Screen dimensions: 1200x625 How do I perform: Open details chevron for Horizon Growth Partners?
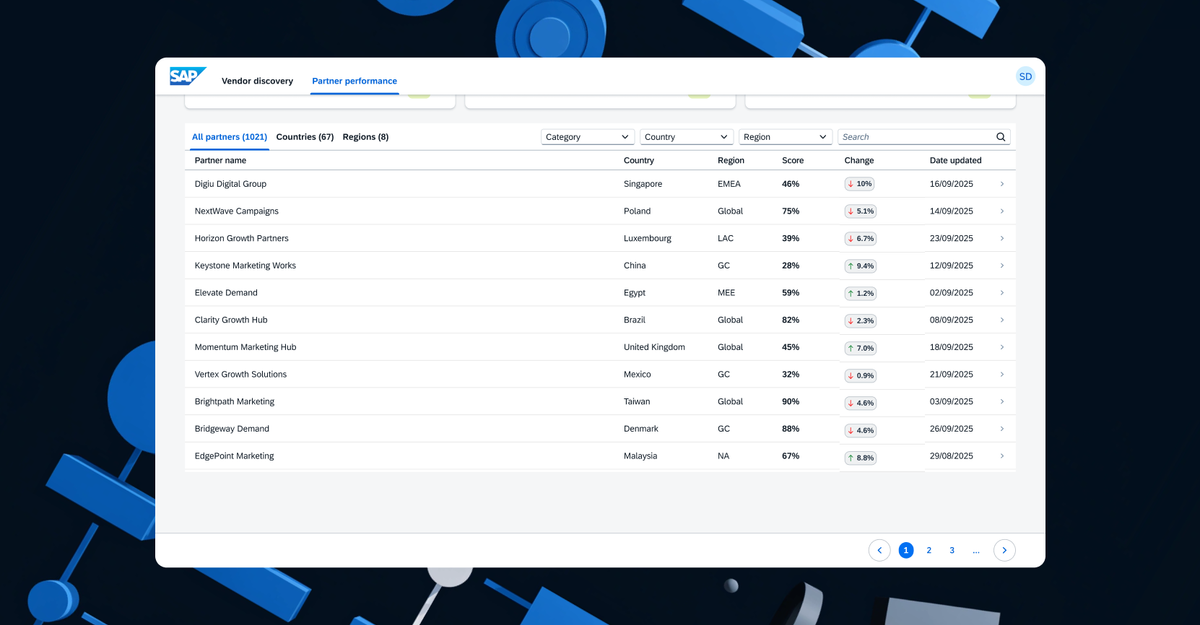(1002, 239)
